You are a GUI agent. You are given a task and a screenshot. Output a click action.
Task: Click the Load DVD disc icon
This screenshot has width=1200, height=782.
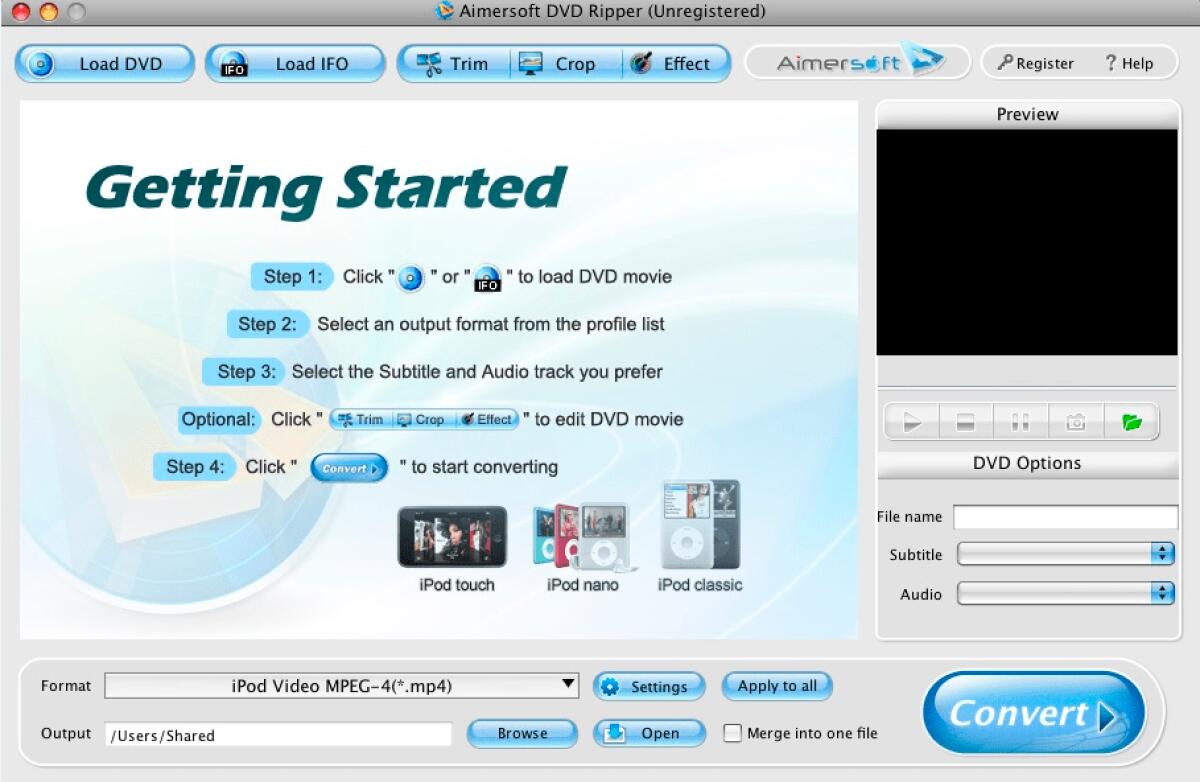coord(41,63)
